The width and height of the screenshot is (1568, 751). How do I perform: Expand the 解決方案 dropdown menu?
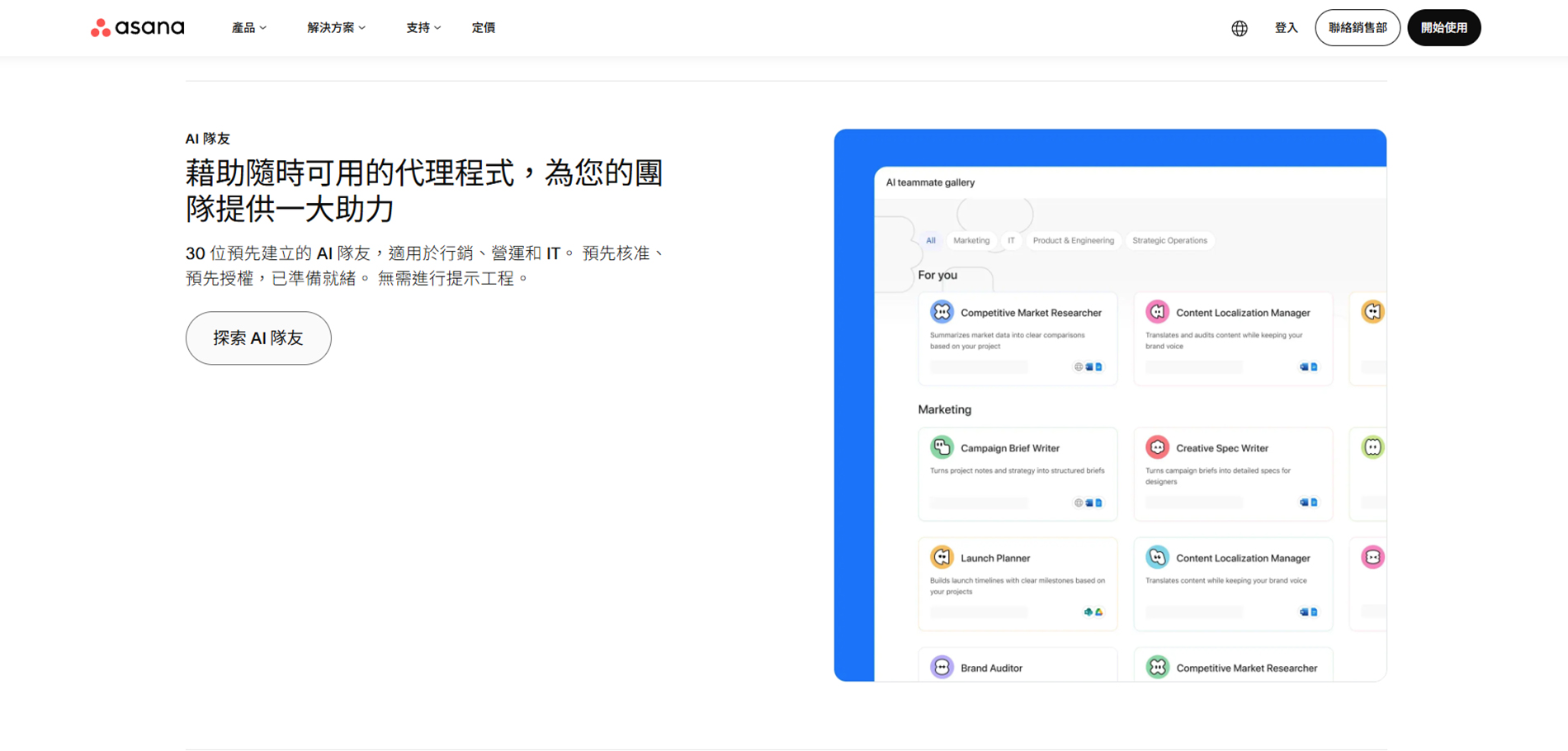tap(337, 28)
